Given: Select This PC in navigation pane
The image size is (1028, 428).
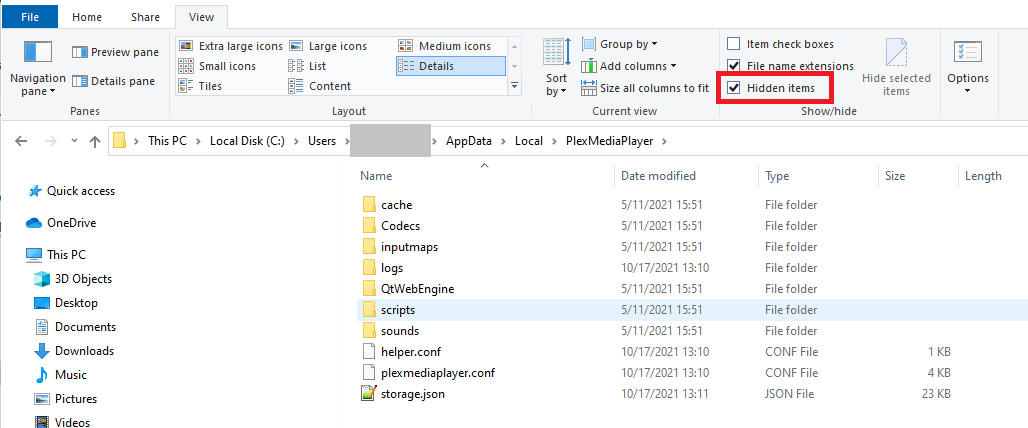Looking at the screenshot, I should 56,254.
